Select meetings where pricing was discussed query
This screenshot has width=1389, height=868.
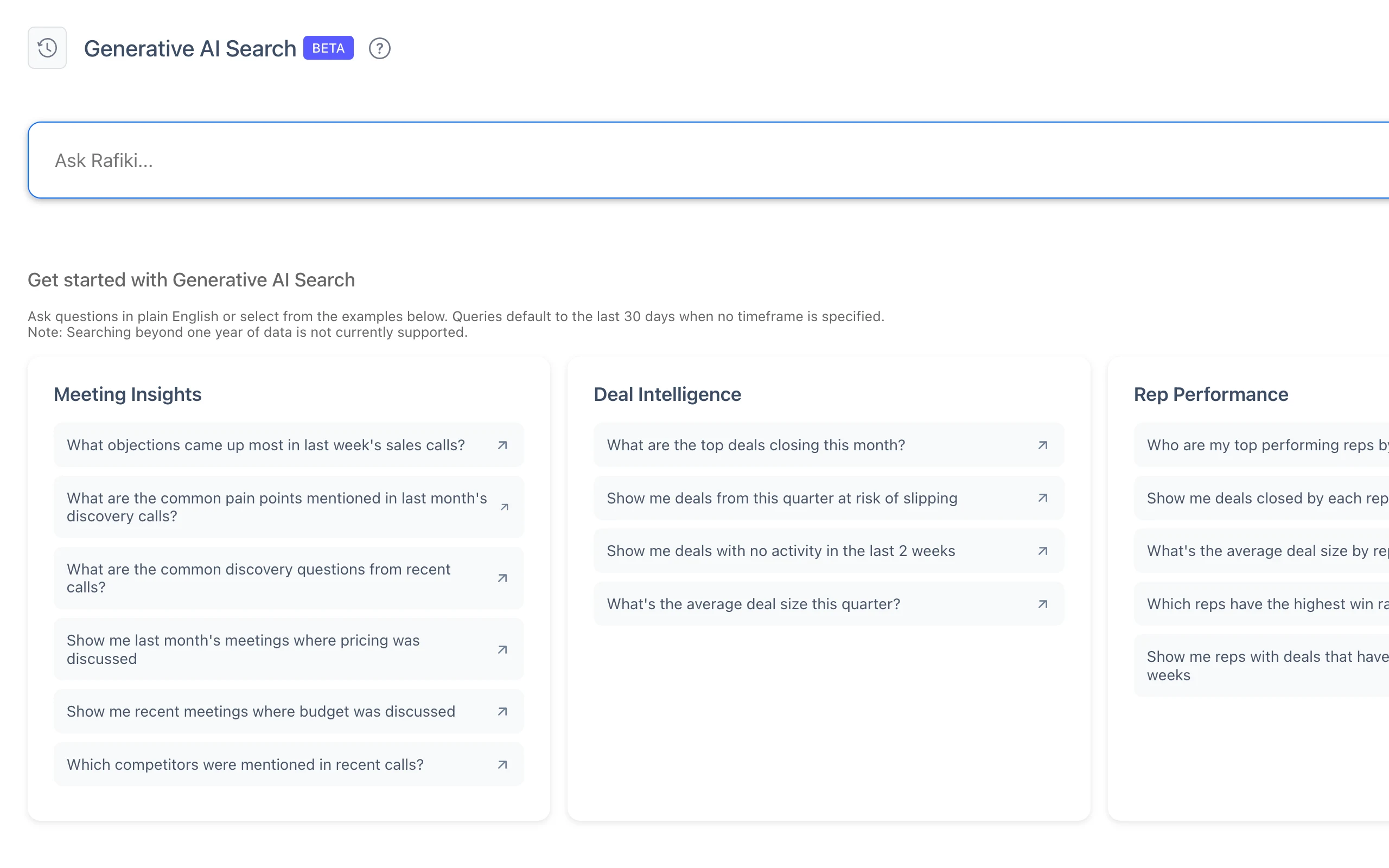tap(289, 649)
